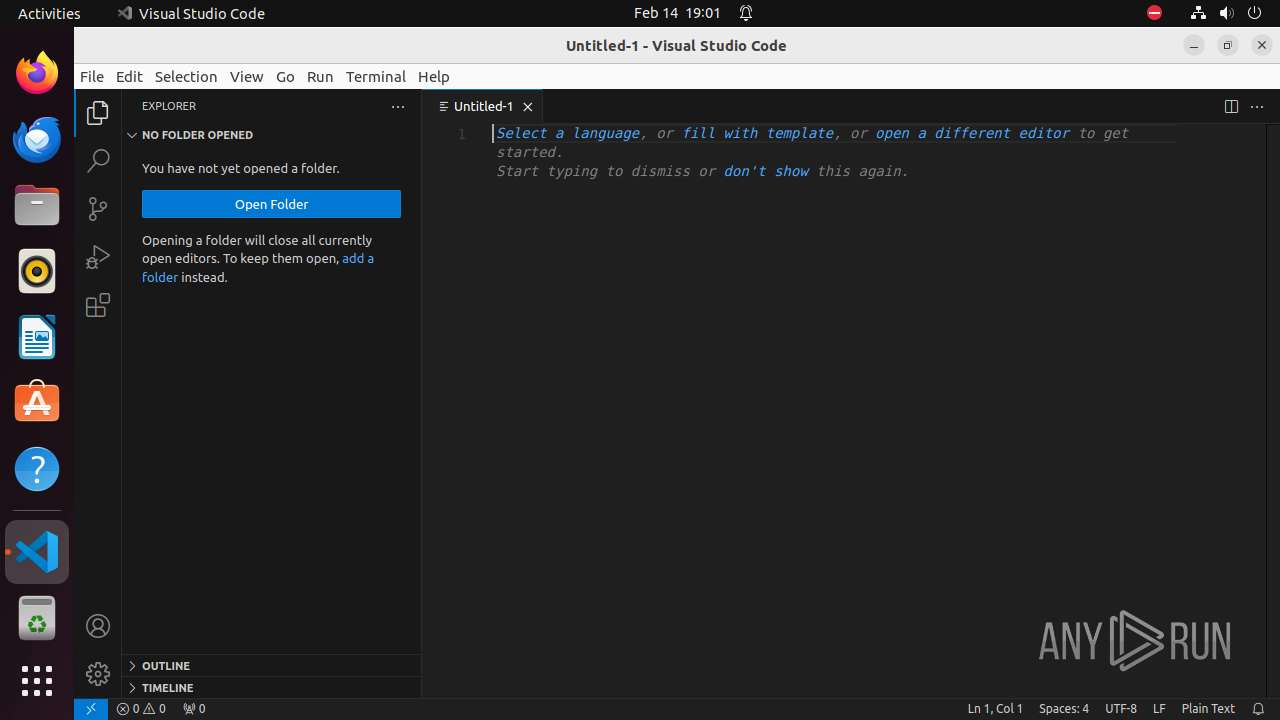Click the Open Folder button

271,204
